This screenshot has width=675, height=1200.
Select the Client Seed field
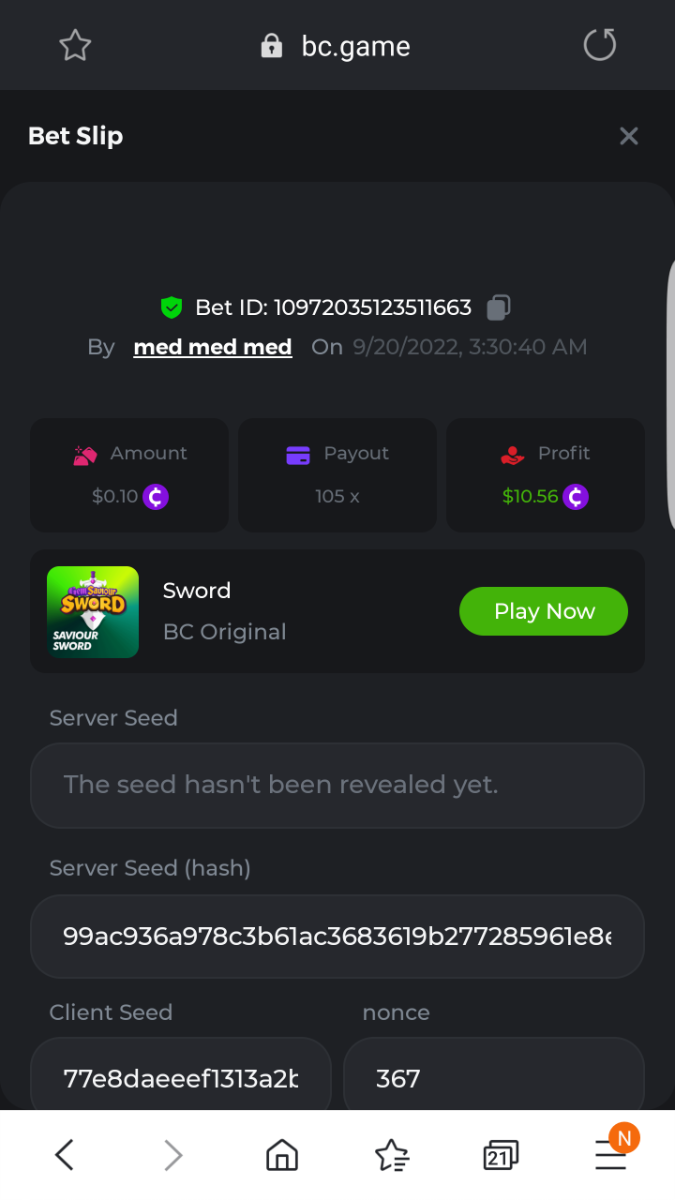(x=181, y=1078)
